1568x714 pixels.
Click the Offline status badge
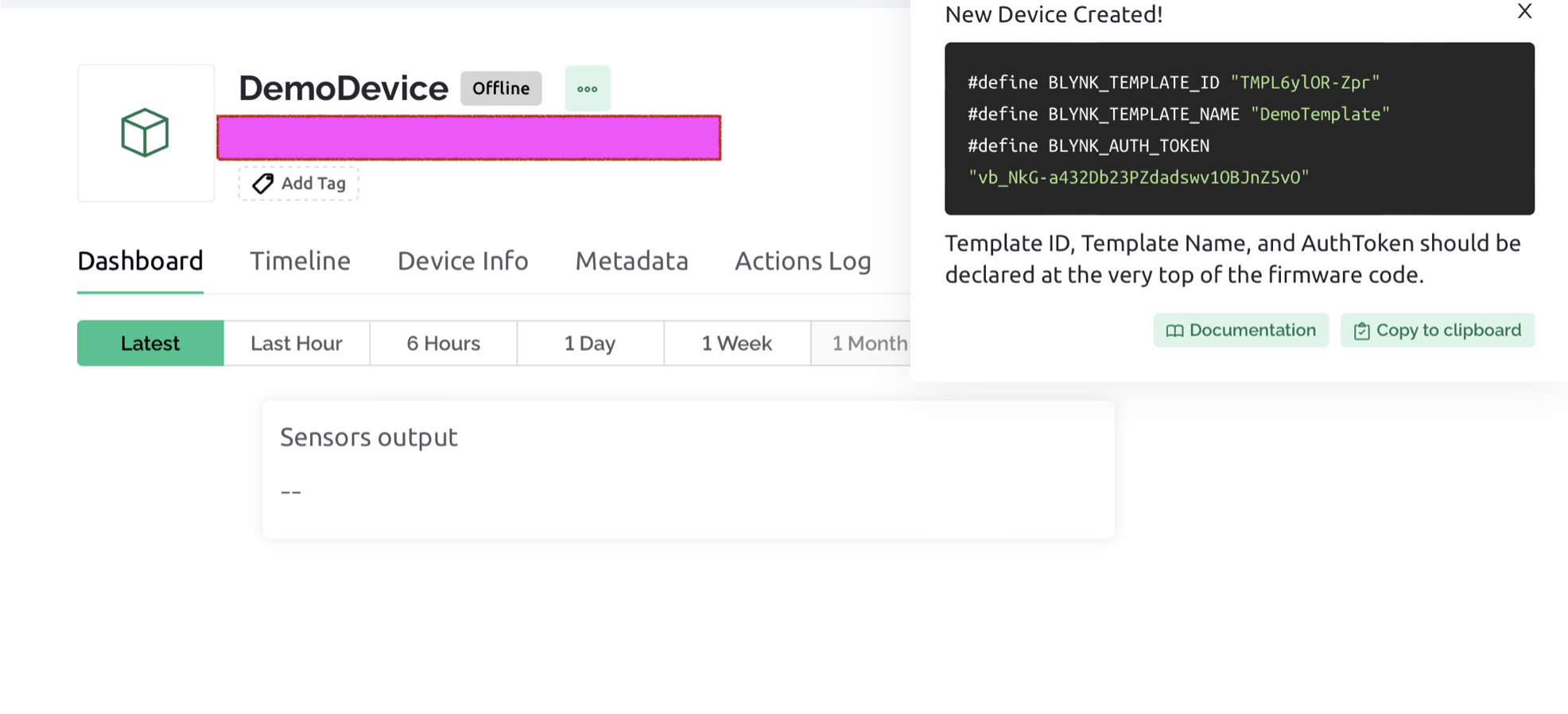[x=501, y=88]
